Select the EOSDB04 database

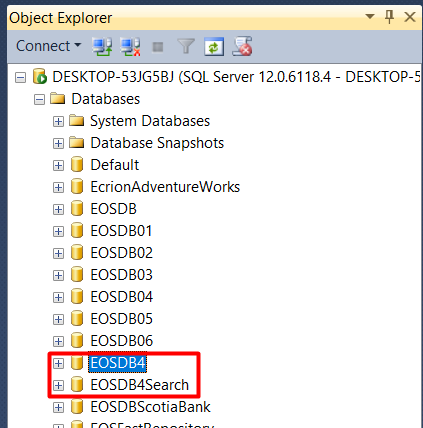121,297
